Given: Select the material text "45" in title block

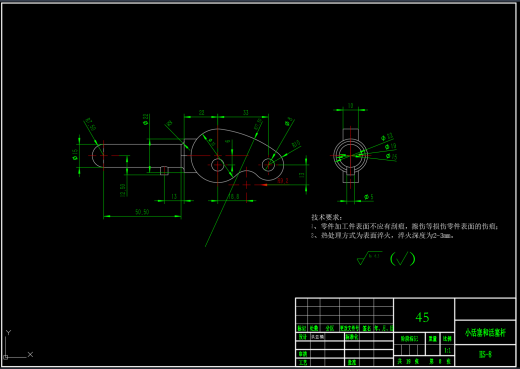Looking at the screenshot, I should 422,317.
